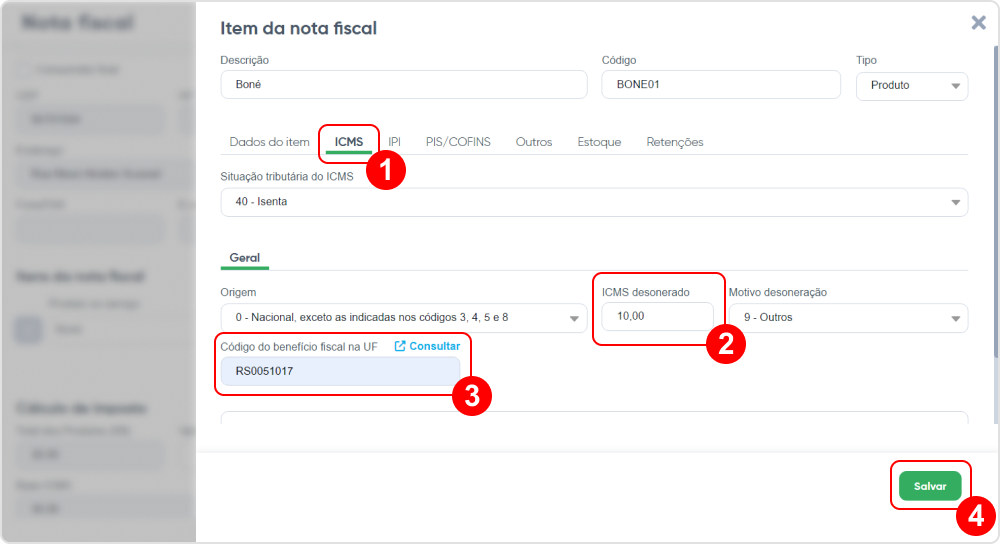
Task: Switch to the Outros tab
Action: (534, 142)
